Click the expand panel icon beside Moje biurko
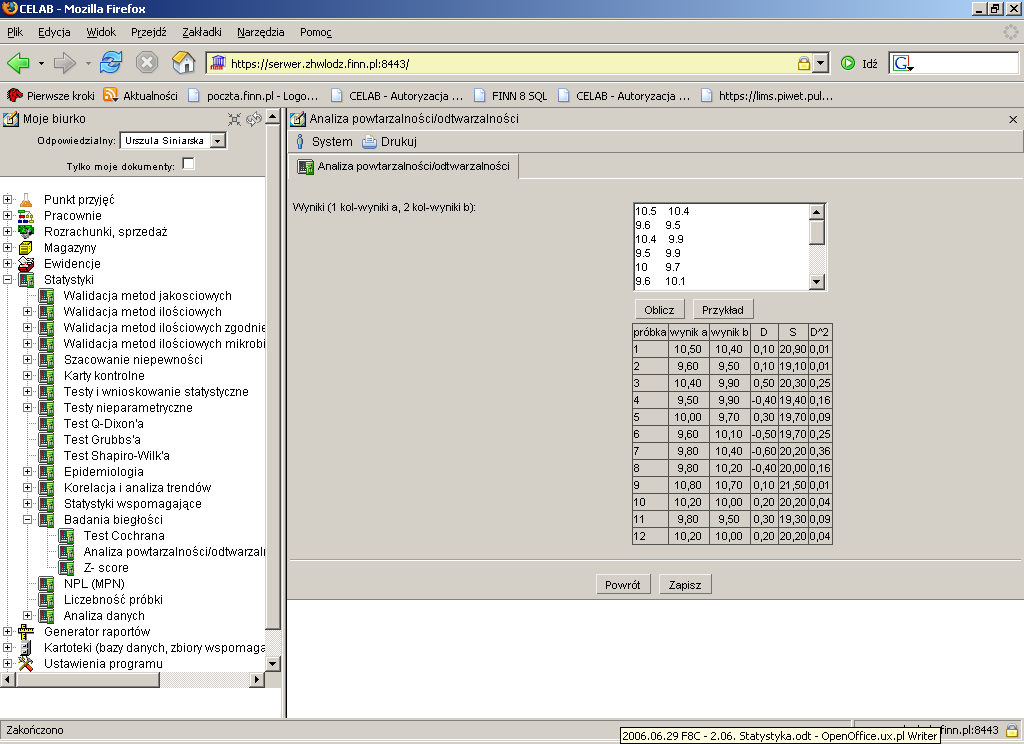The image size is (1024, 744). click(234, 119)
